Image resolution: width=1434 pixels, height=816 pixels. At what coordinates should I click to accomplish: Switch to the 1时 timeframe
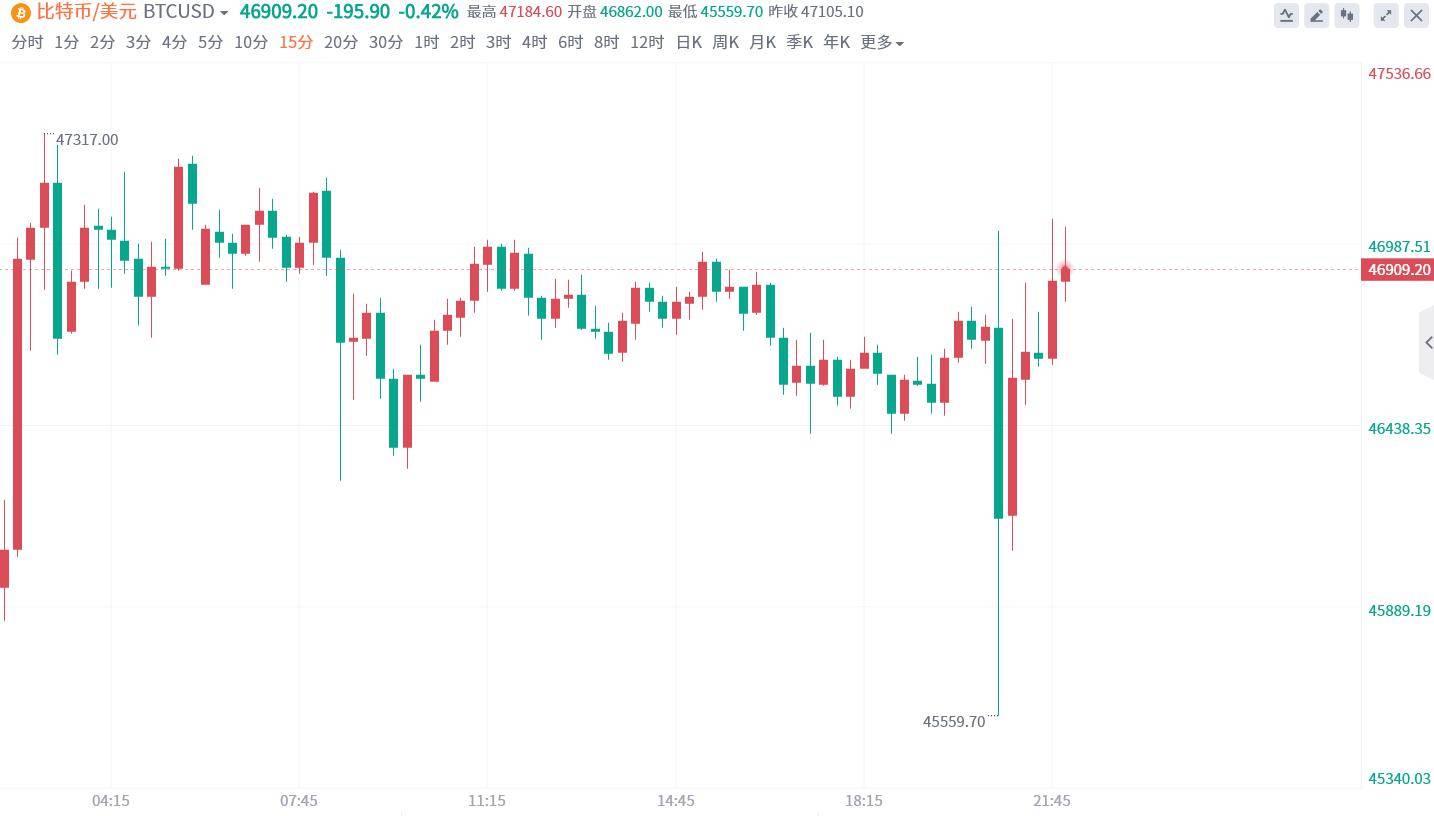coord(426,42)
